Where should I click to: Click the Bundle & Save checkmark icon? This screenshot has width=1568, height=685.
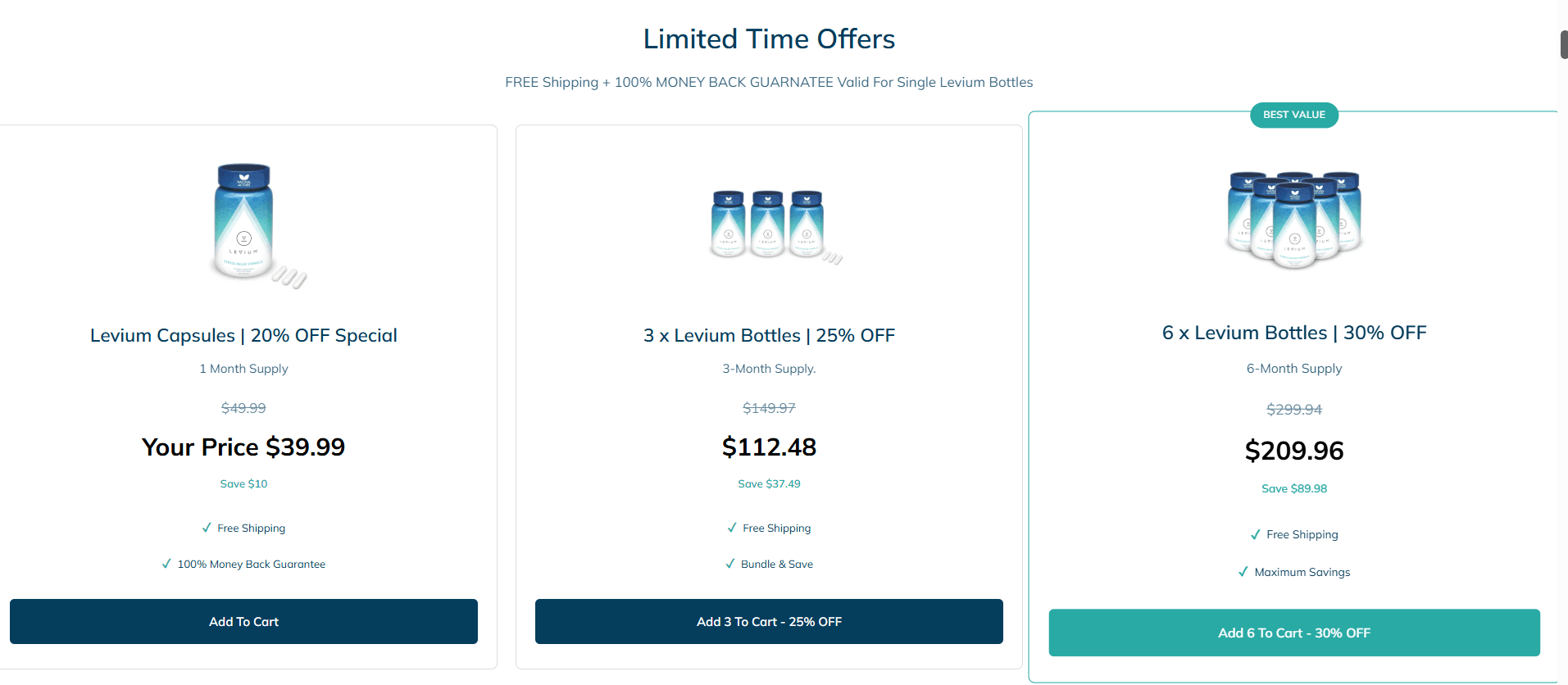coord(730,564)
